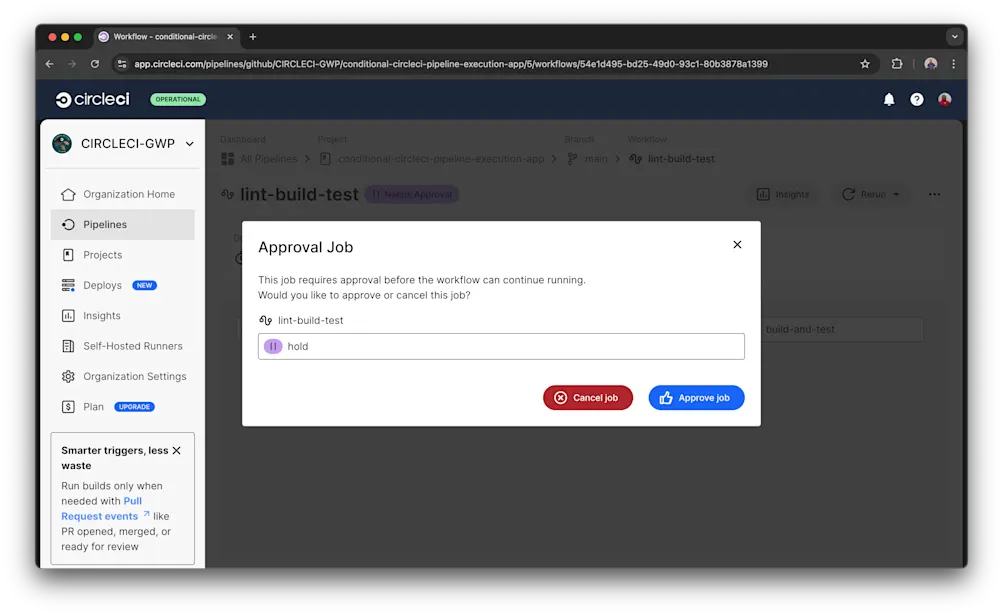Open the help question mark icon

(x=917, y=99)
